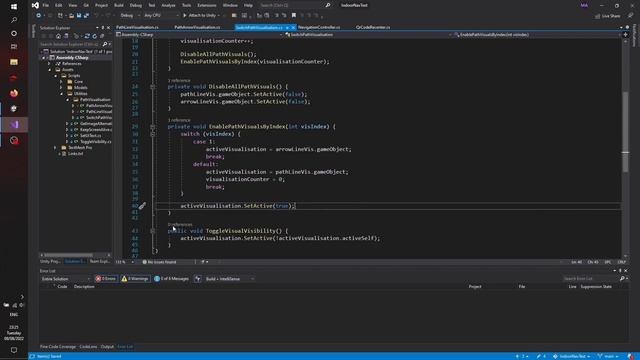Click the Save All toolbar icon
The width and height of the screenshot is (640, 360).
tap(86, 16)
